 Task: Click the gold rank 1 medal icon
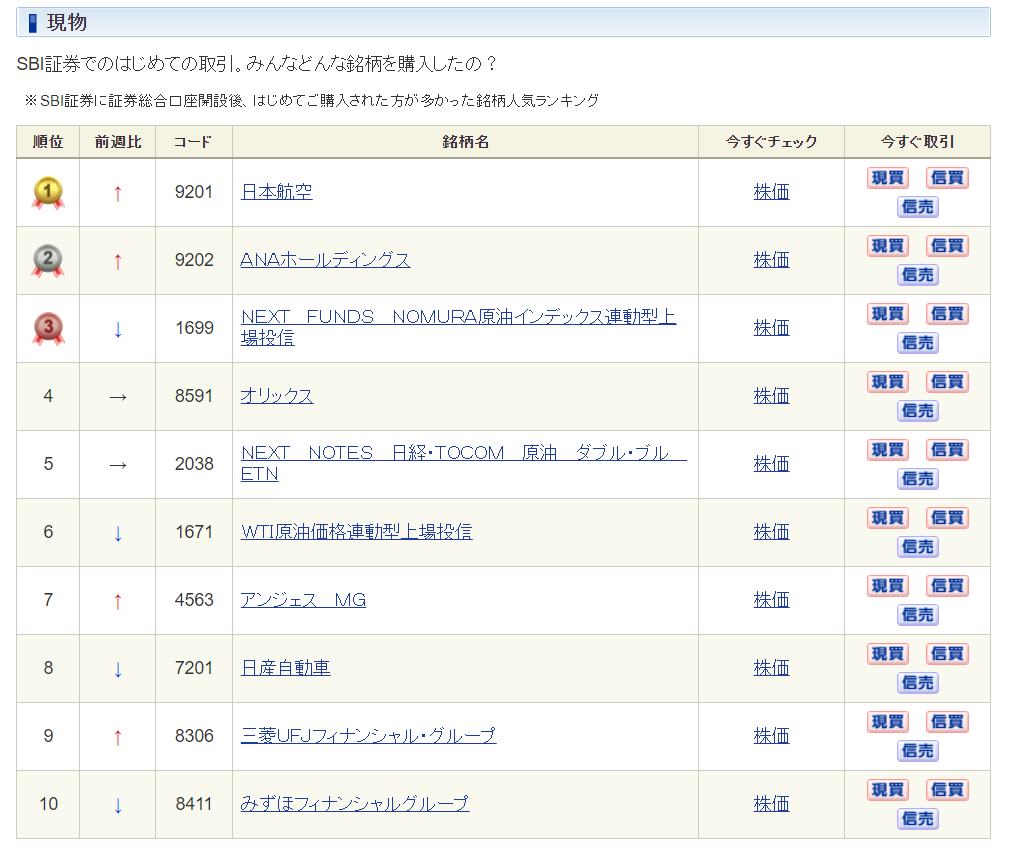48,193
